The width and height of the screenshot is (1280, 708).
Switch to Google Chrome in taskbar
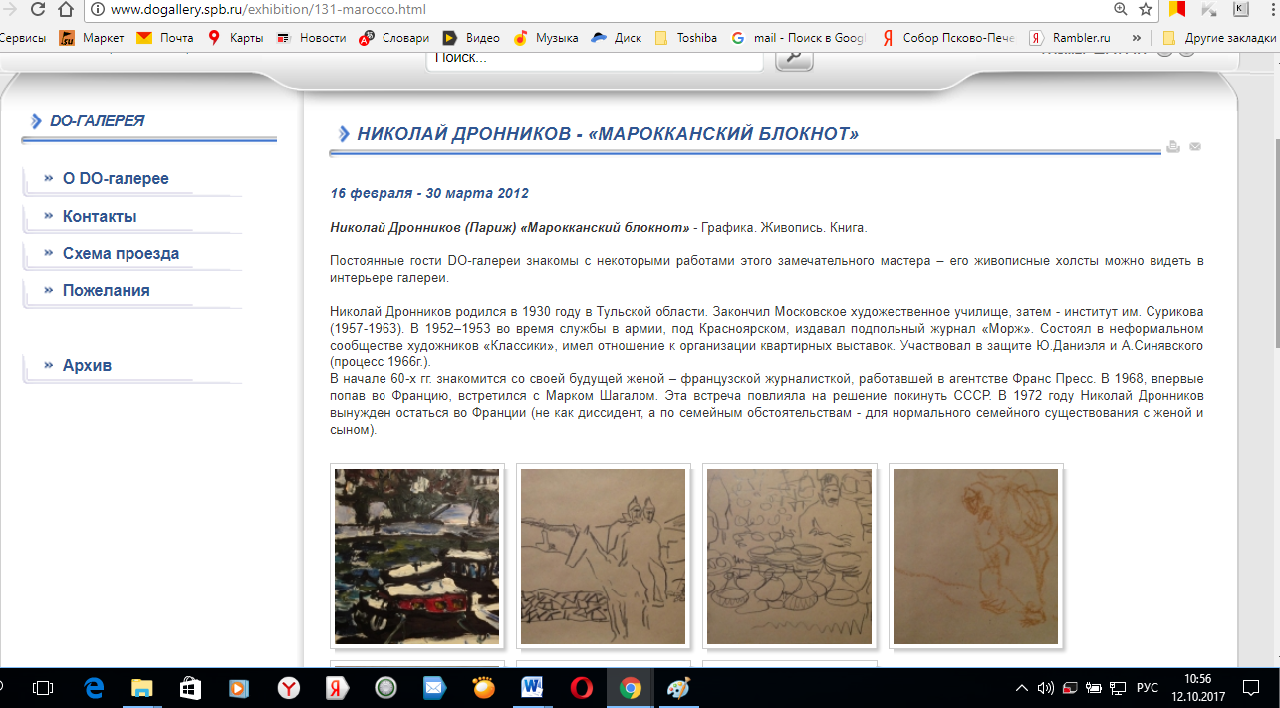pyautogui.click(x=630, y=688)
